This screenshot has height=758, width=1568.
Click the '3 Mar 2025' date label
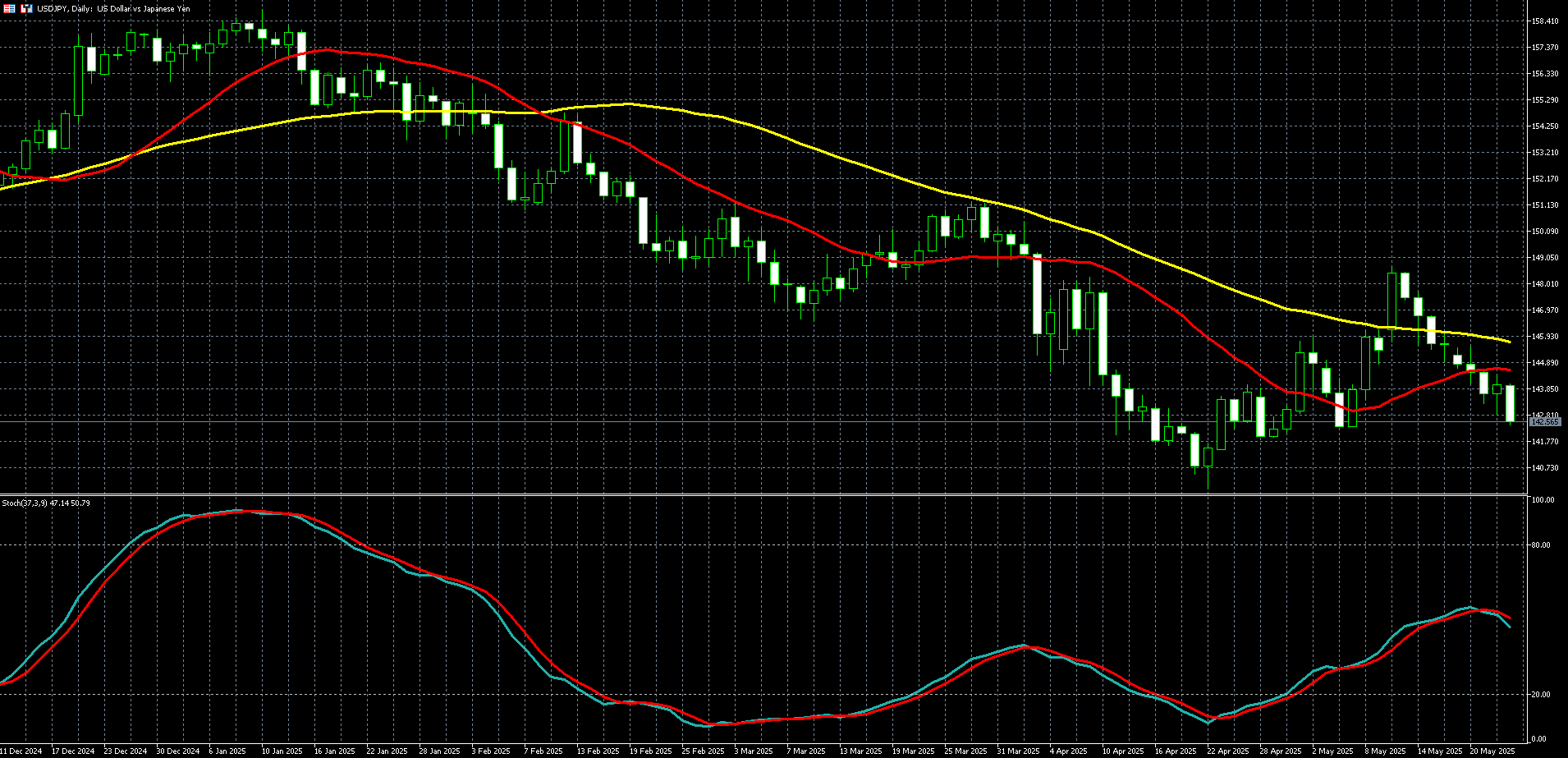click(754, 751)
